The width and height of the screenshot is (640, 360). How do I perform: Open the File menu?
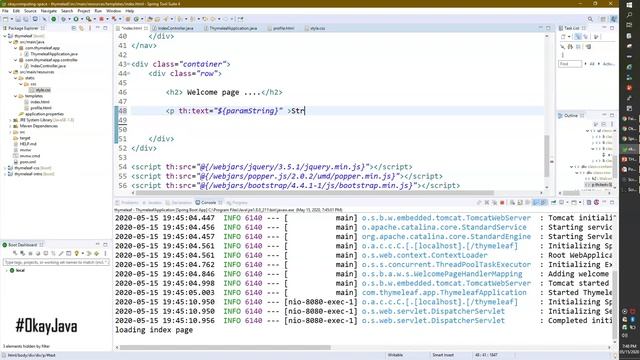(x=5, y=11)
